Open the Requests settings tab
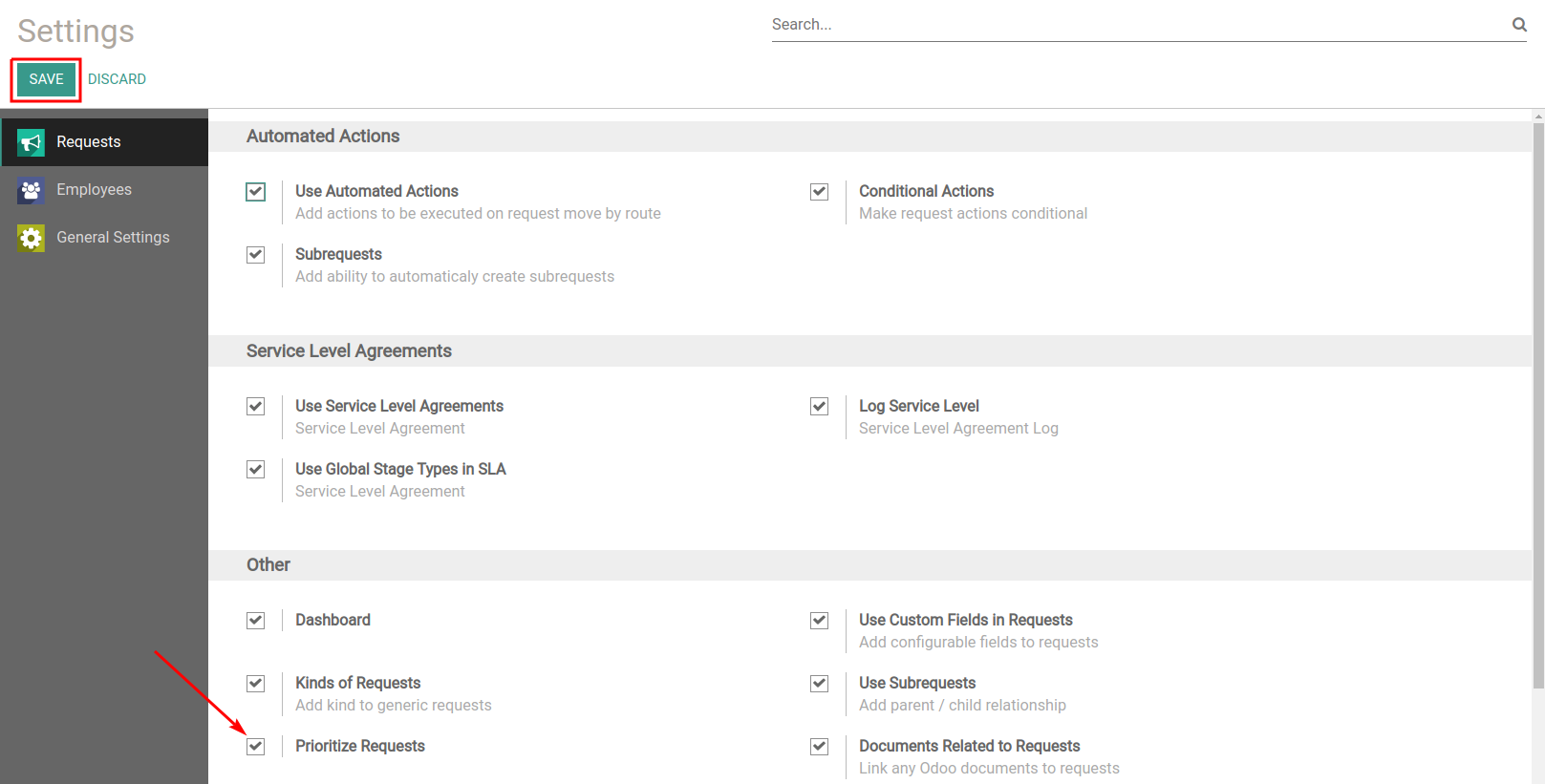This screenshot has width=1545, height=784. click(89, 142)
